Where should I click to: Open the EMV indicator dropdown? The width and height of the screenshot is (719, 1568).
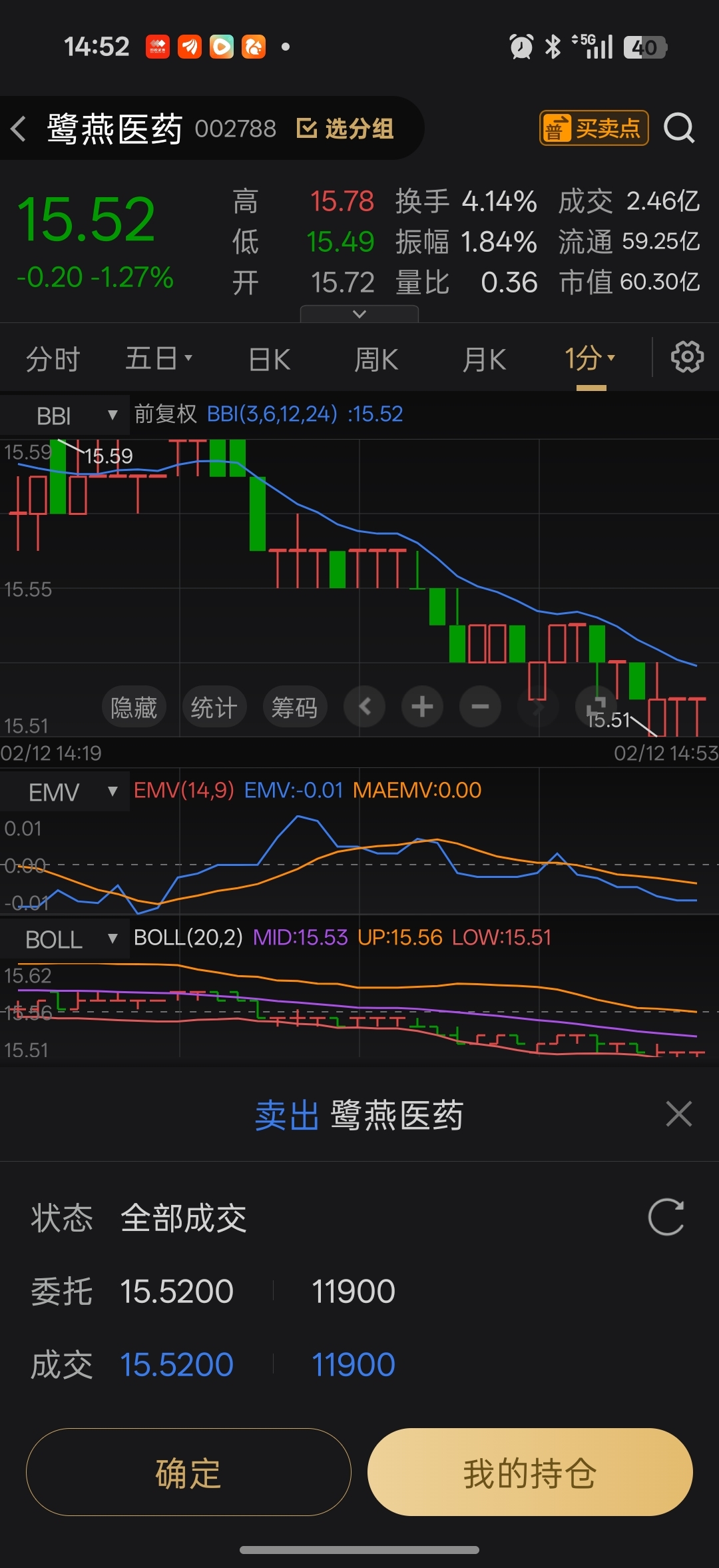65,792
